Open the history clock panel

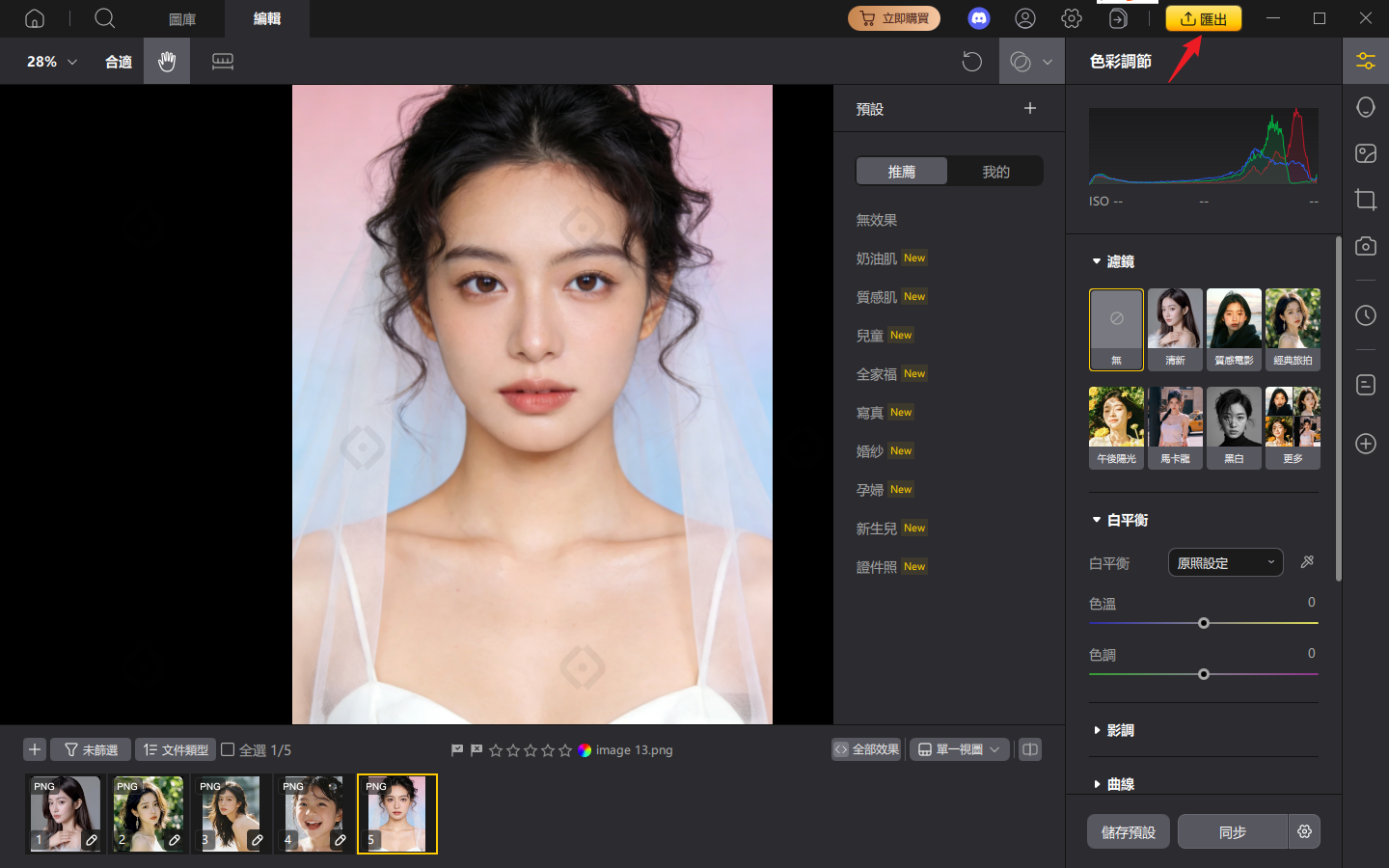click(1365, 315)
